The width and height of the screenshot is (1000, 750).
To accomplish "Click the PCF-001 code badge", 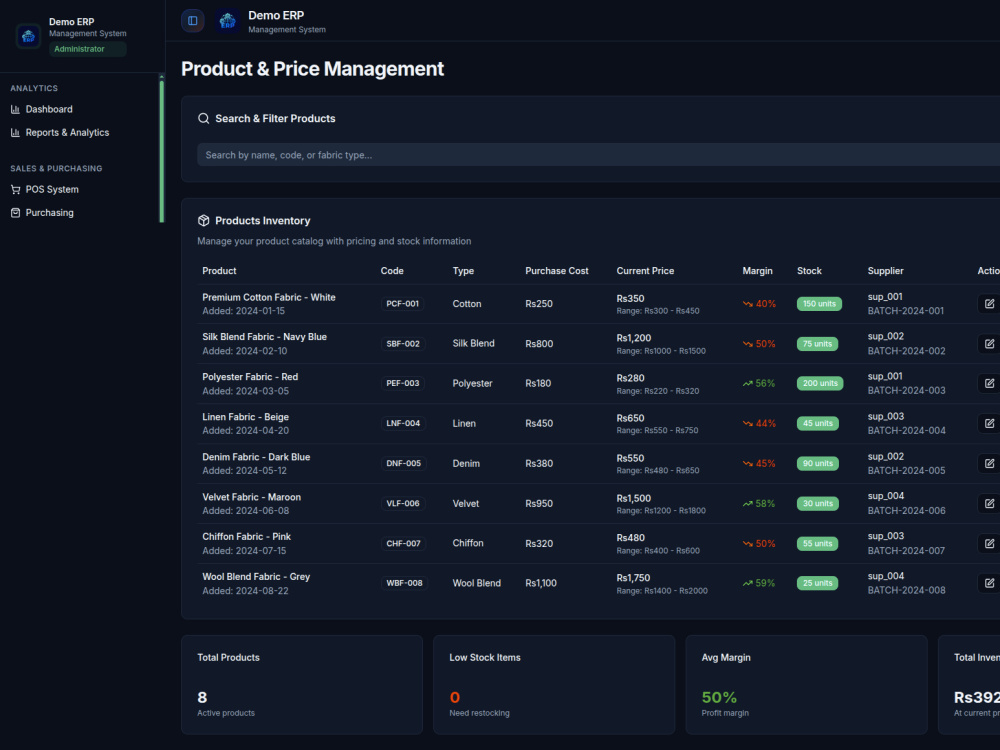I will pos(402,304).
